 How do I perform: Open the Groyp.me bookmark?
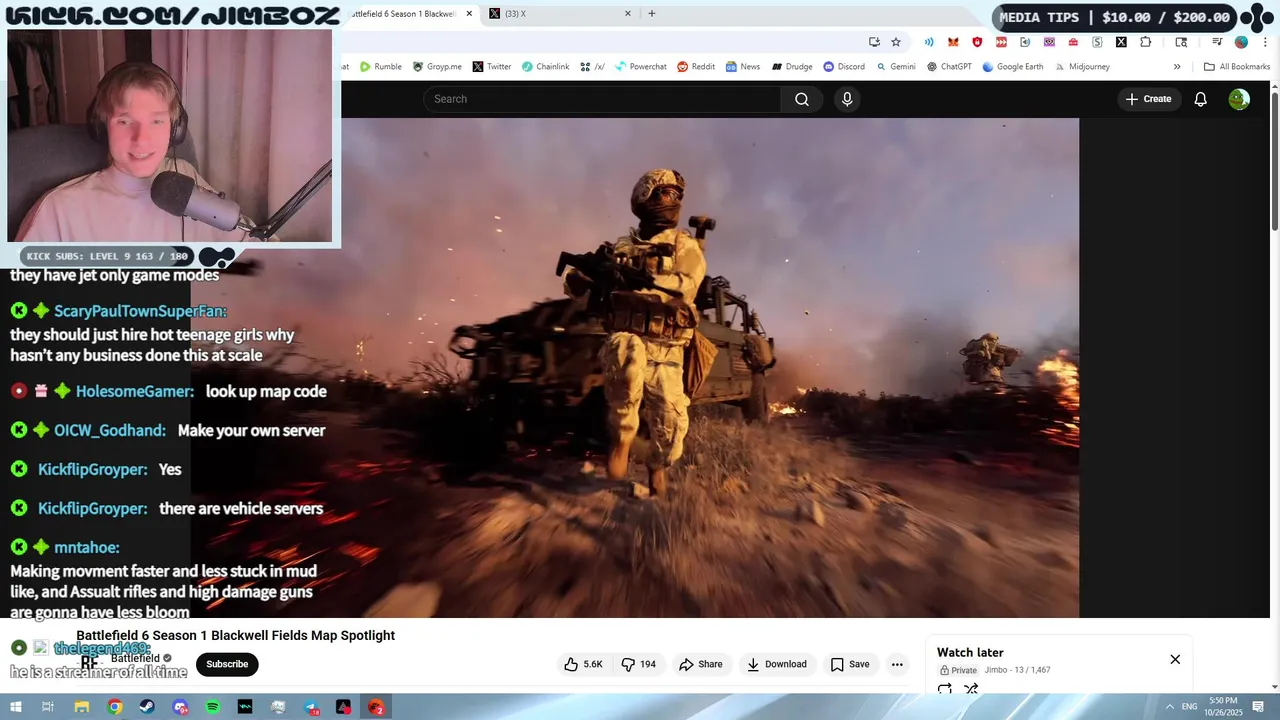click(437, 67)
